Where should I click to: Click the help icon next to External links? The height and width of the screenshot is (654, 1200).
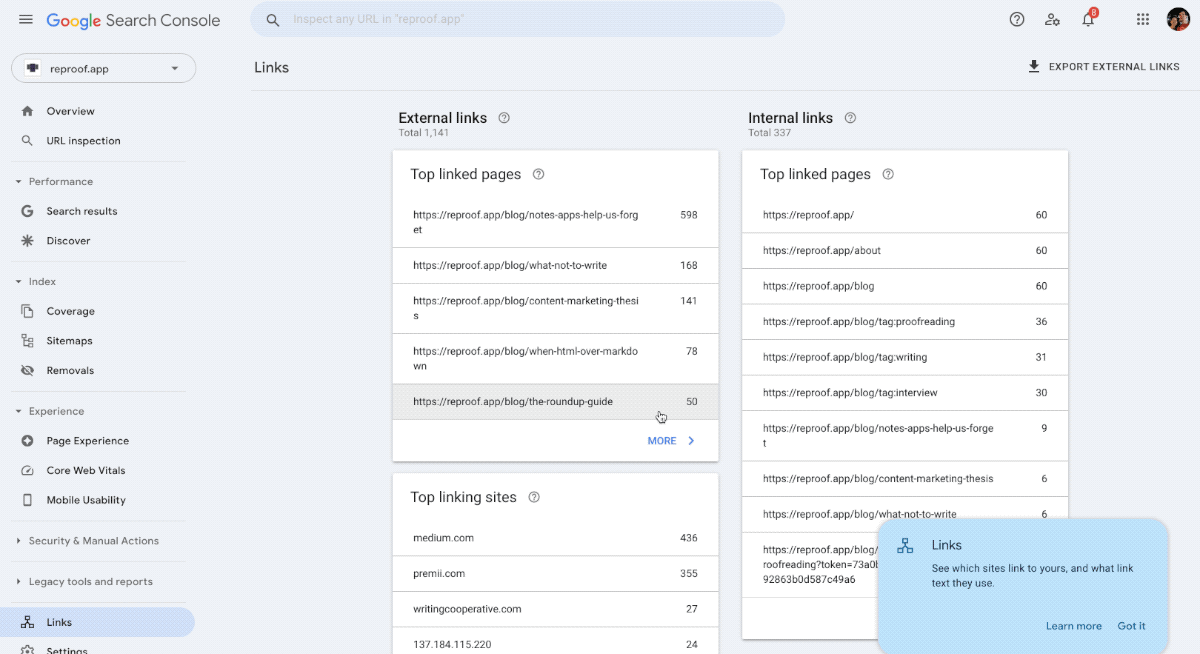point(504,118)
